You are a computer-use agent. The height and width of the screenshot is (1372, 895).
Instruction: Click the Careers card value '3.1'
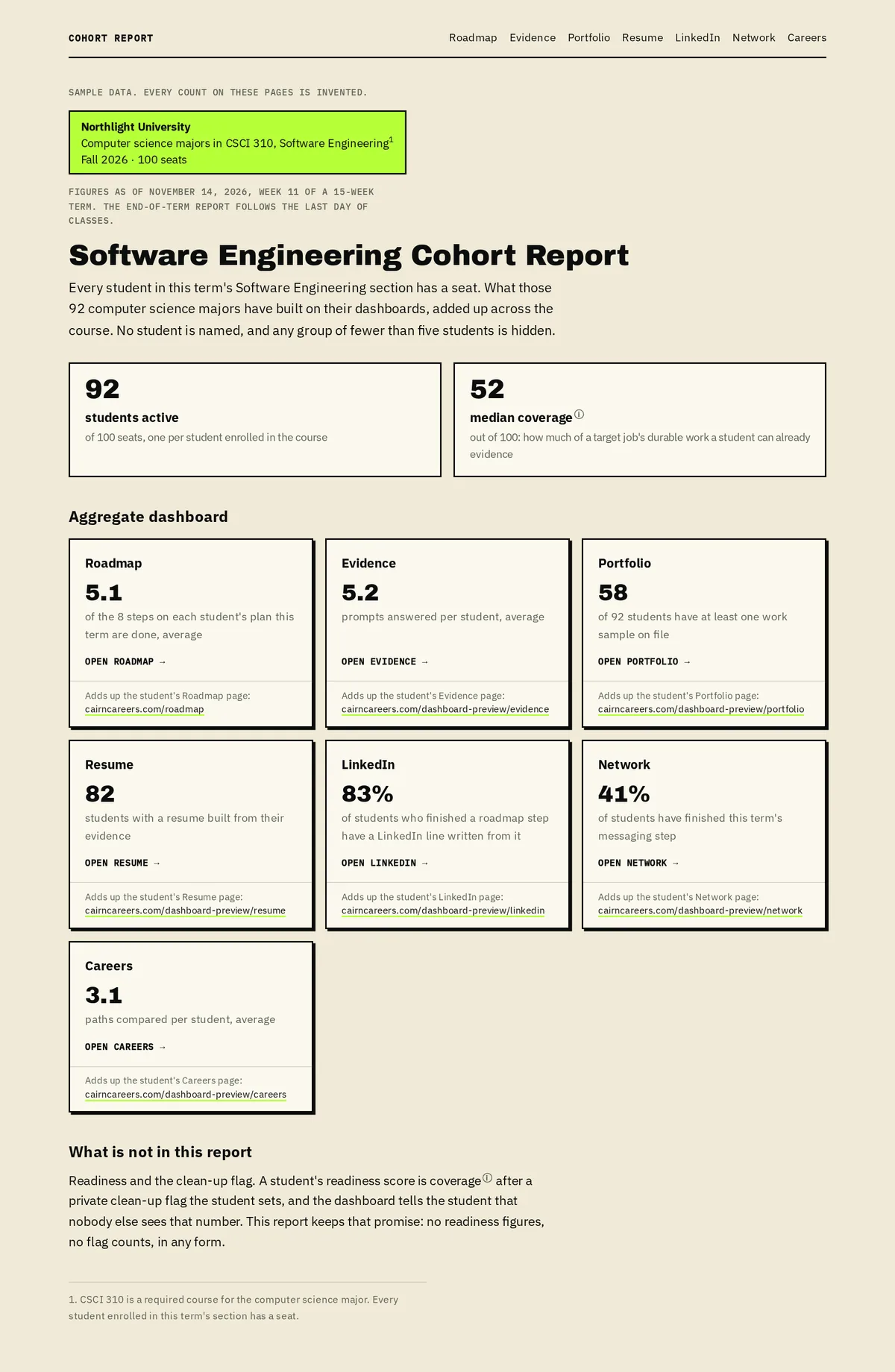pos(104,995)
